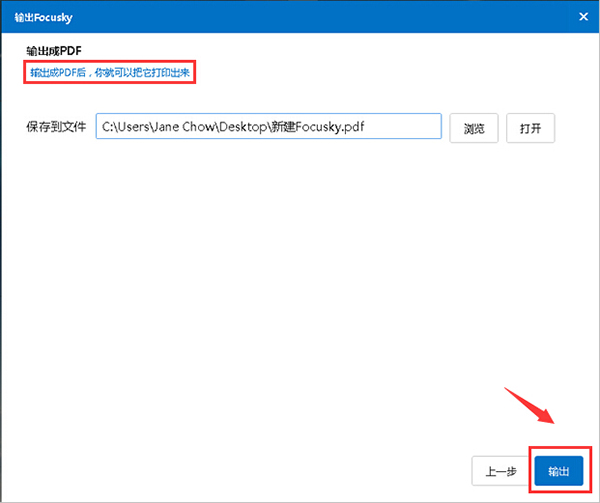Click the bold 输出成PDF heading

[x=56, y=51]
